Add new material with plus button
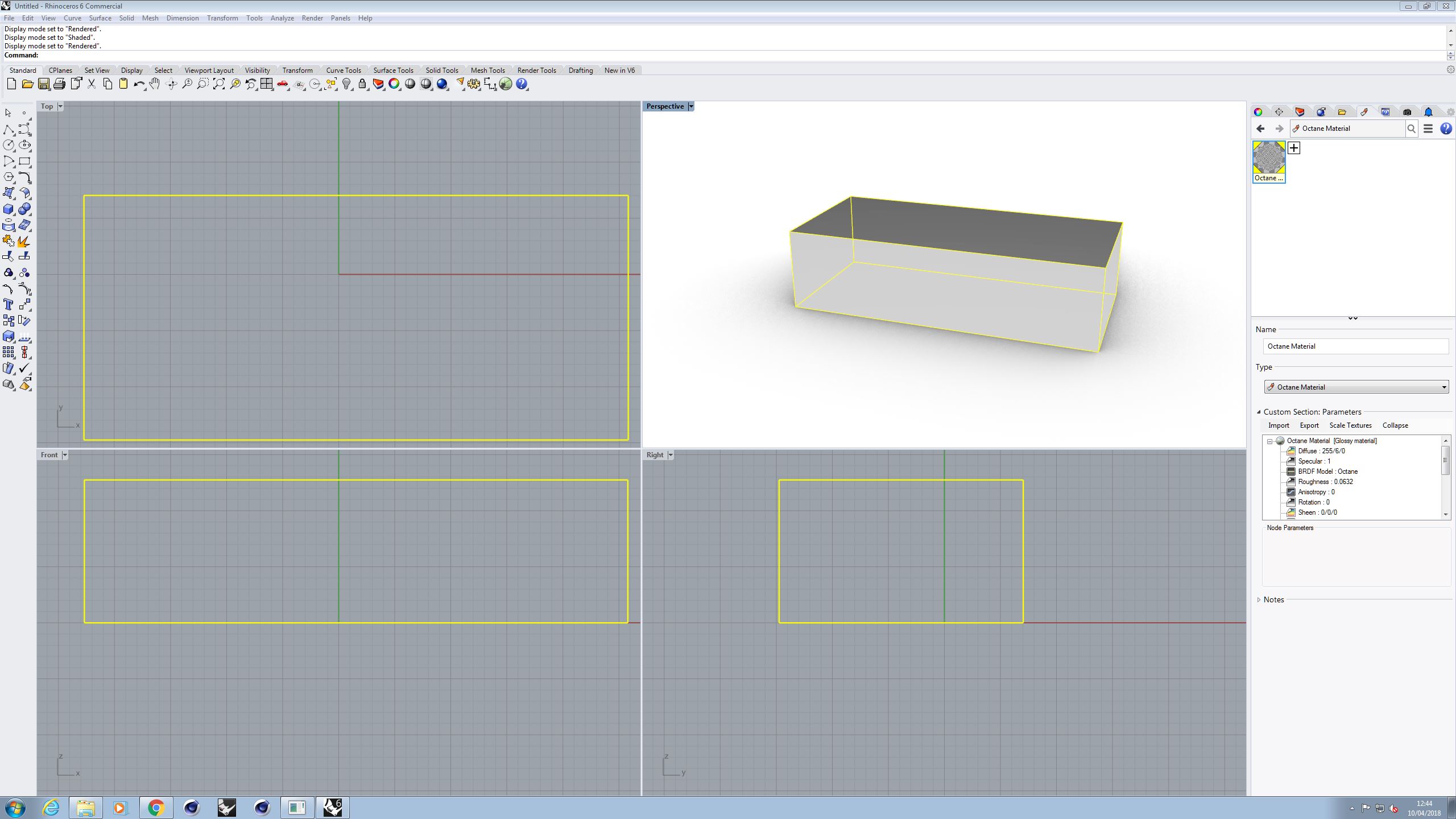The height and width of the screenshot is (819, 1456). click(x=1294, y=148)
